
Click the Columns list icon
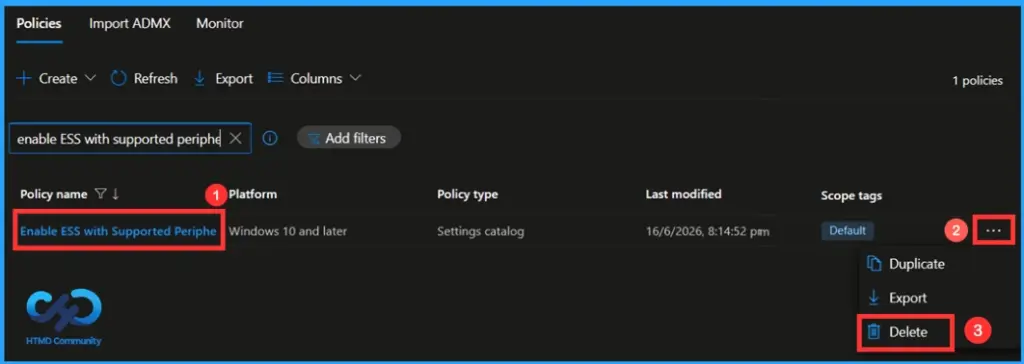click(276, 78)
